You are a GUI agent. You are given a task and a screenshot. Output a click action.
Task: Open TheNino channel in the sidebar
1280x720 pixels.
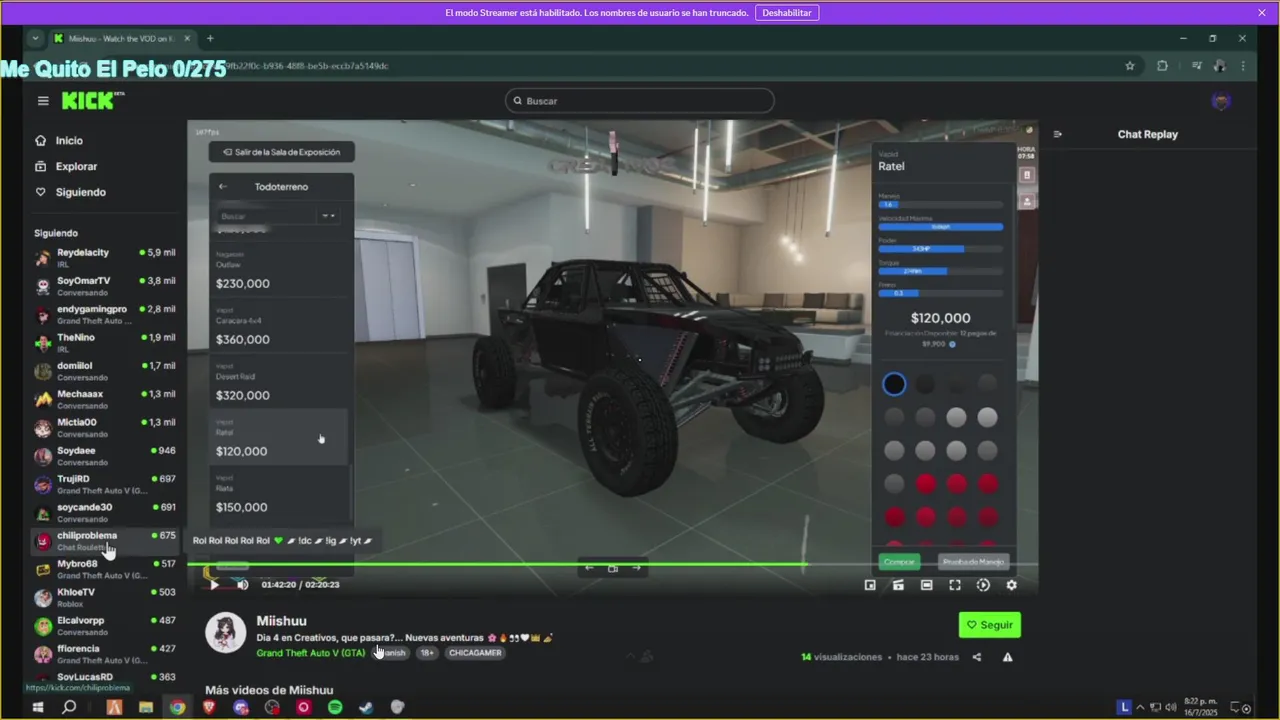[x=104, y=342]
